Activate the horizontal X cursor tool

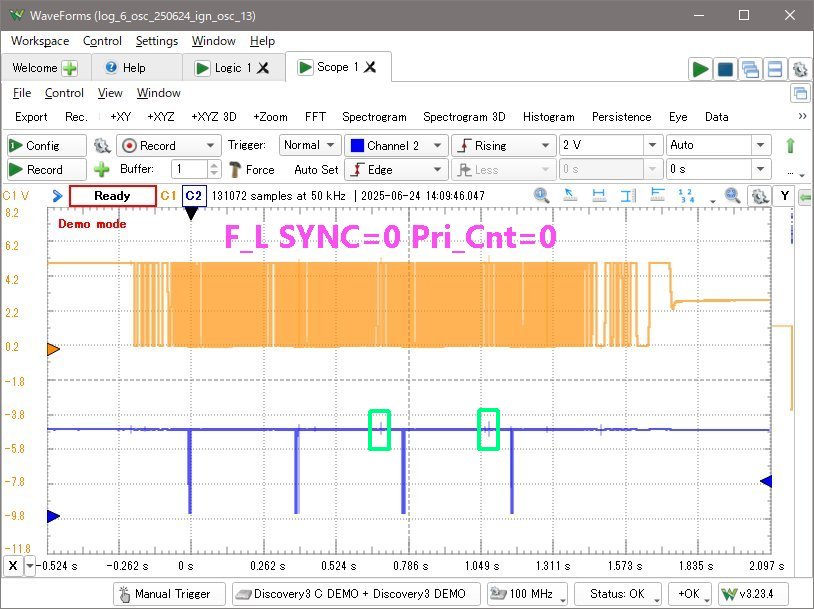click(x=599, y=196)
